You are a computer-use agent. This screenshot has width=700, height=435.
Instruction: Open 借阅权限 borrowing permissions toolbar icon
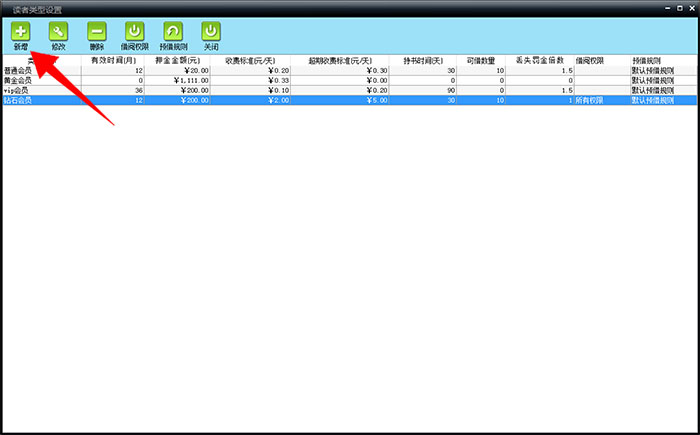coord(134,32)
